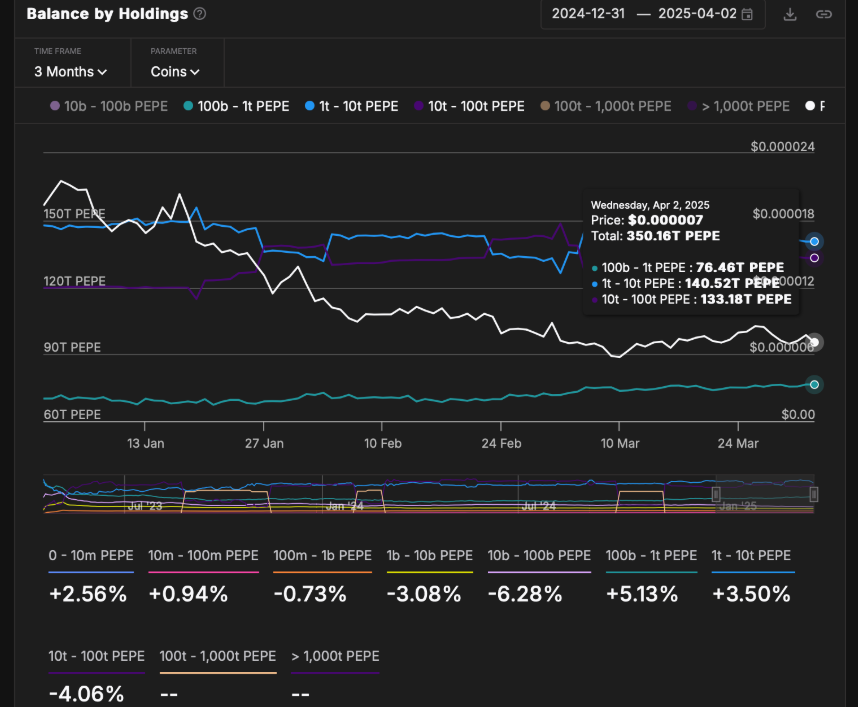Click the 10 Feb x-axis label
This screenshot has height=707, width=858.
coord(383,443)
